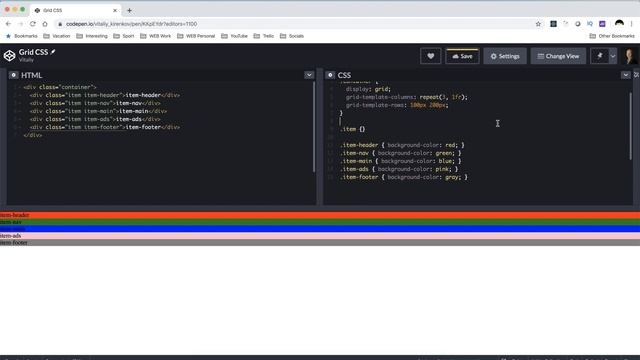Open YouTube bookmarks folder

[234, 36]
